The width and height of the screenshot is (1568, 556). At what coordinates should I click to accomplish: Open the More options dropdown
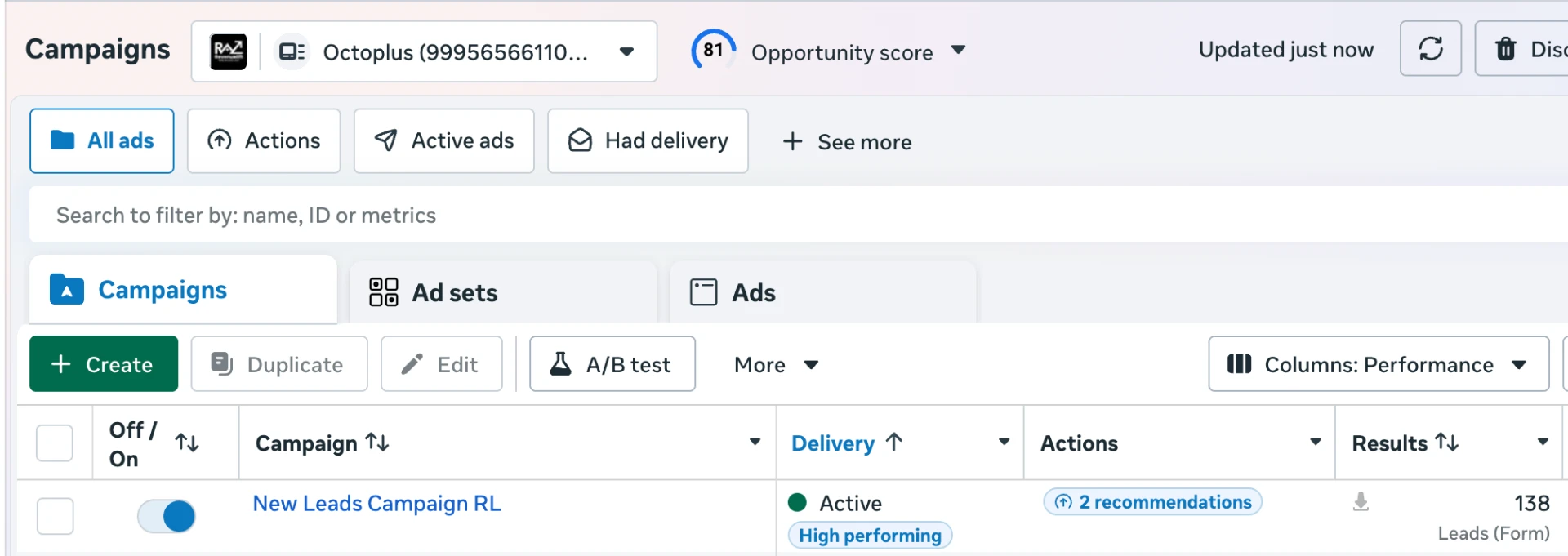coord(776,365)
